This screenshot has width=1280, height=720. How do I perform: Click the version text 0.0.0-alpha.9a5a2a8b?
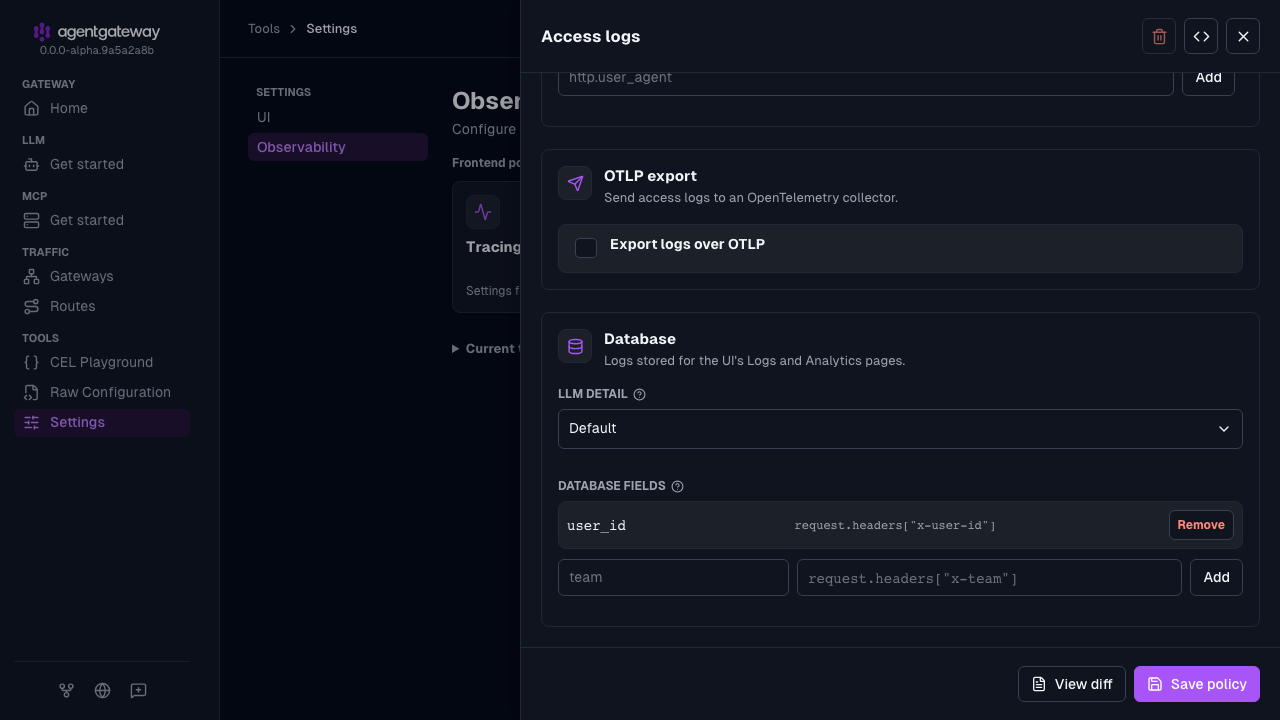(x=97, y=50)
